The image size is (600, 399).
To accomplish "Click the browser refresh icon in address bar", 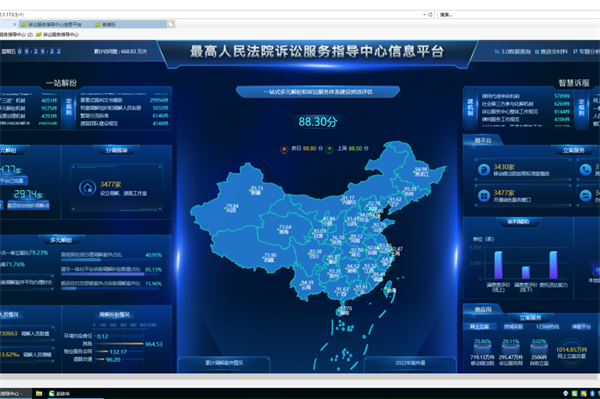I will [430, 15].
